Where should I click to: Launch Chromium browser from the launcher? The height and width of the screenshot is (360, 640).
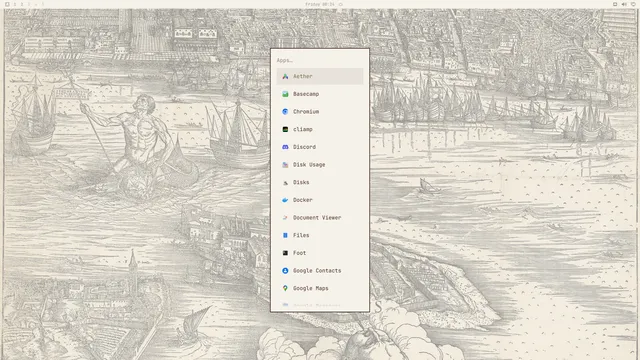click(x=320, y=111)
